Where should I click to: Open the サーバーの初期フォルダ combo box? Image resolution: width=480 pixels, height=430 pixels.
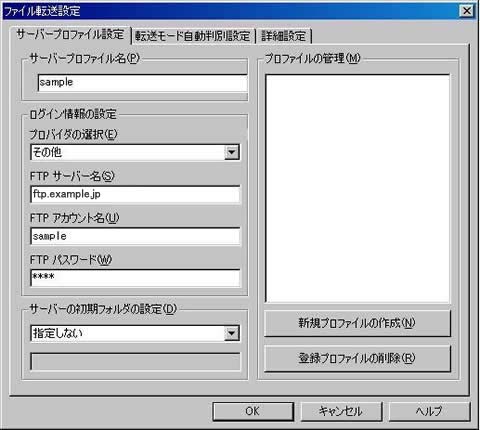pyautogui.click(x=135, y=333)
